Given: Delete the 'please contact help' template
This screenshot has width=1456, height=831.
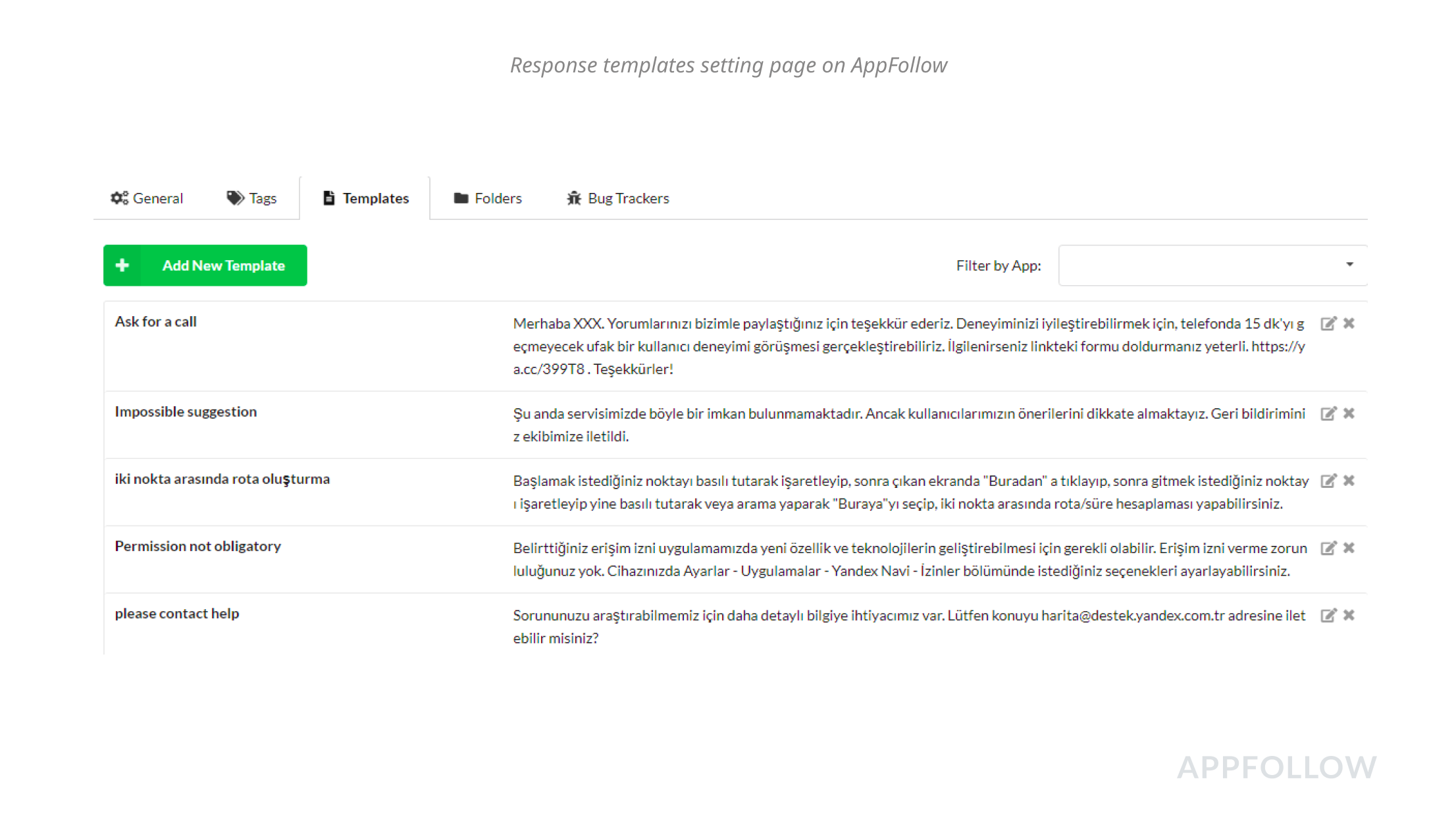Looking at the screenshot, I should coord(1349,615).
